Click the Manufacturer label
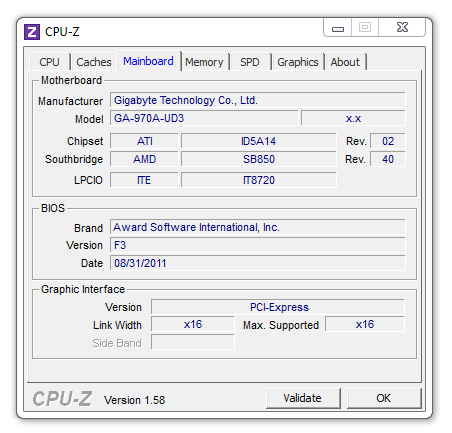This screenshot has width=452, height=433. coord(71,101)
